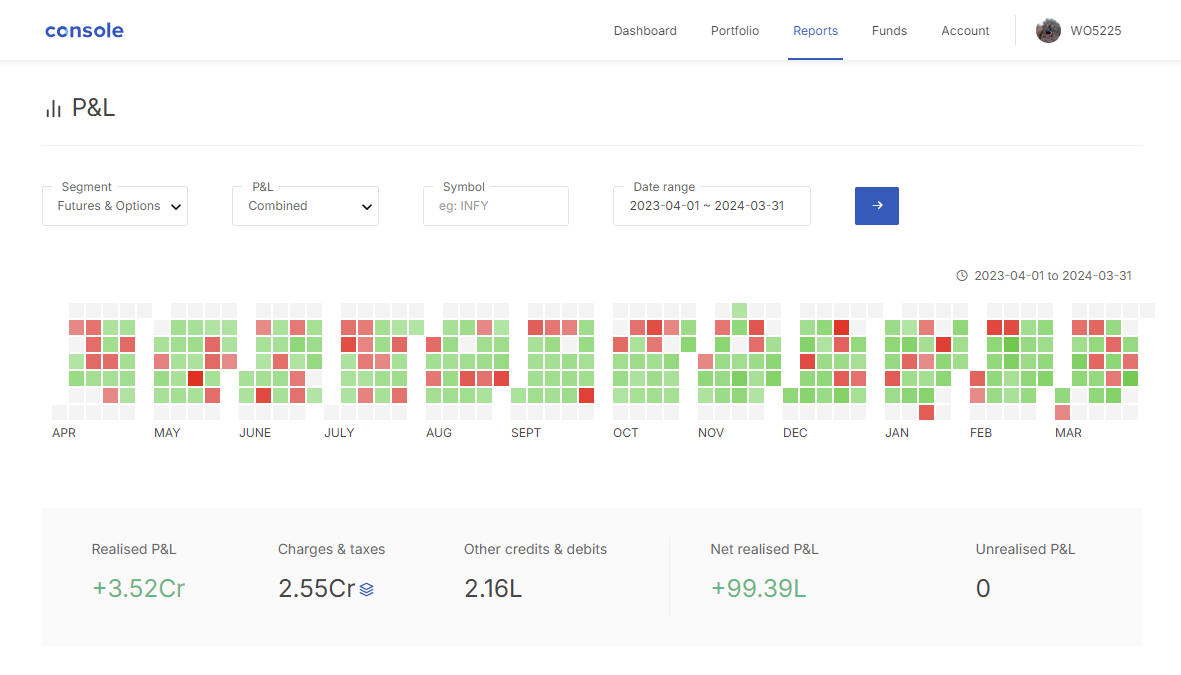Open the Dashboard page

(x=645, y=31)
